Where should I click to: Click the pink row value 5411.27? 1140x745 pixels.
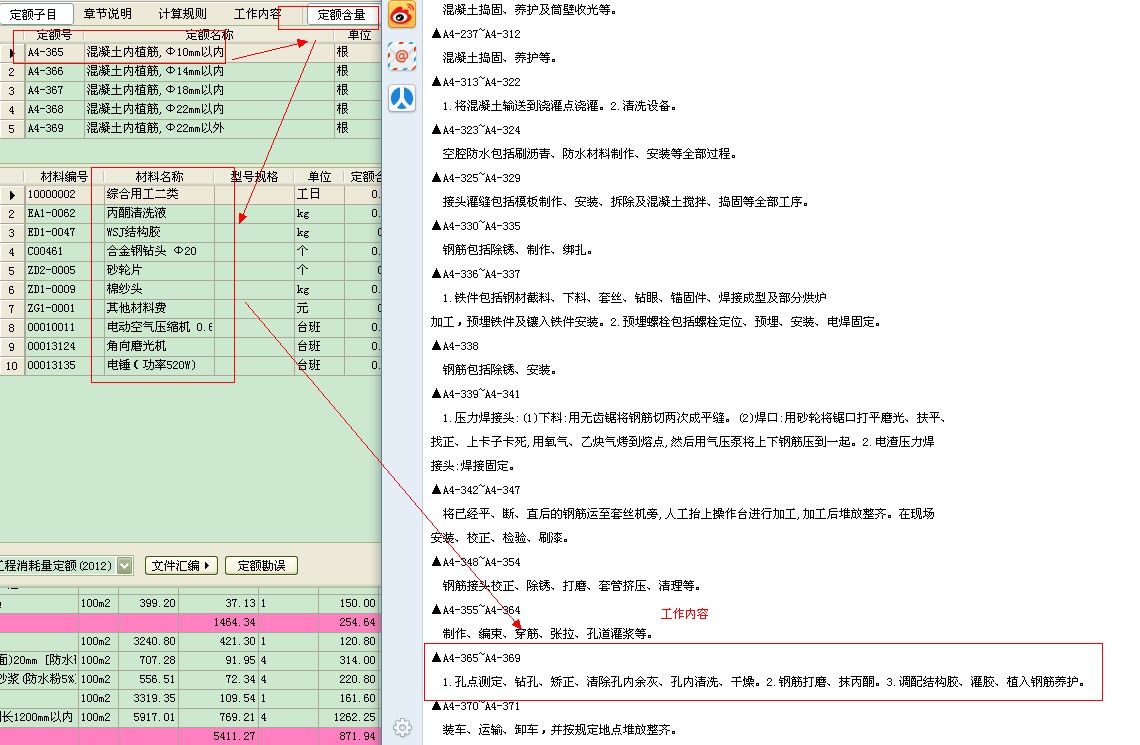click(234, 736)
